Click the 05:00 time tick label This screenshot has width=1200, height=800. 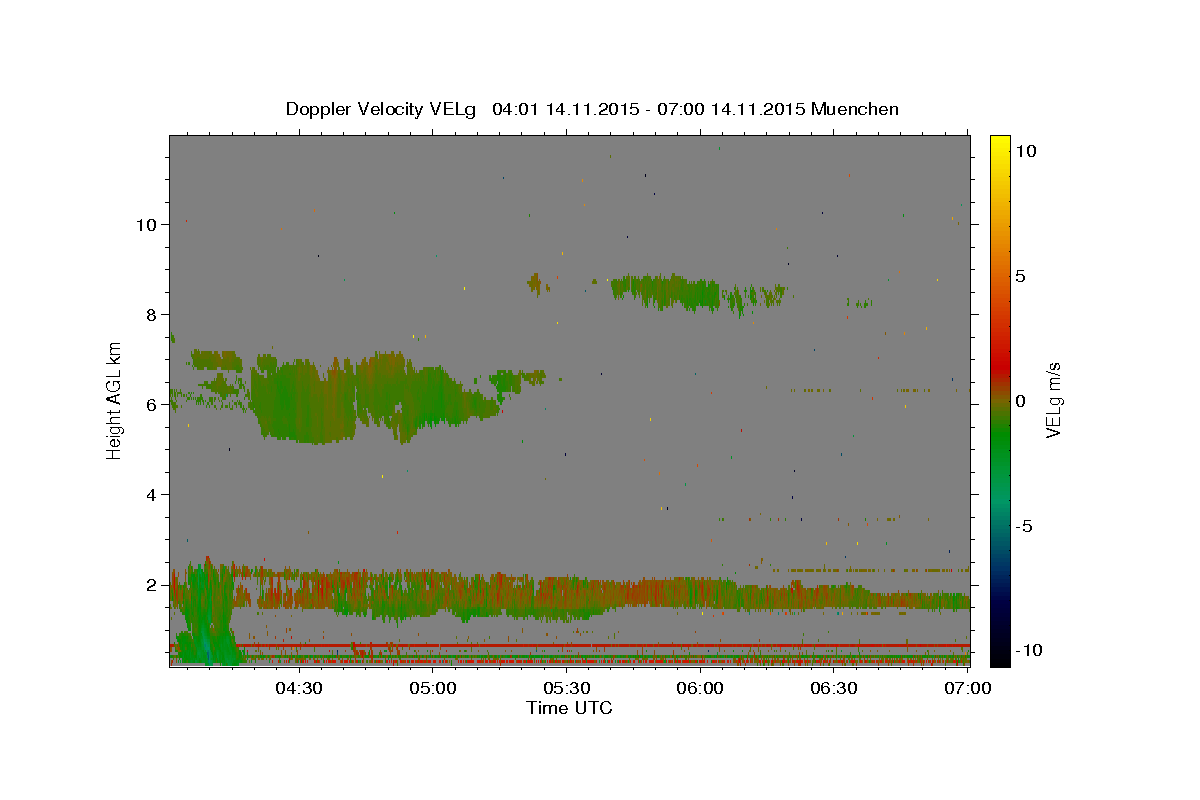(433, 688)
